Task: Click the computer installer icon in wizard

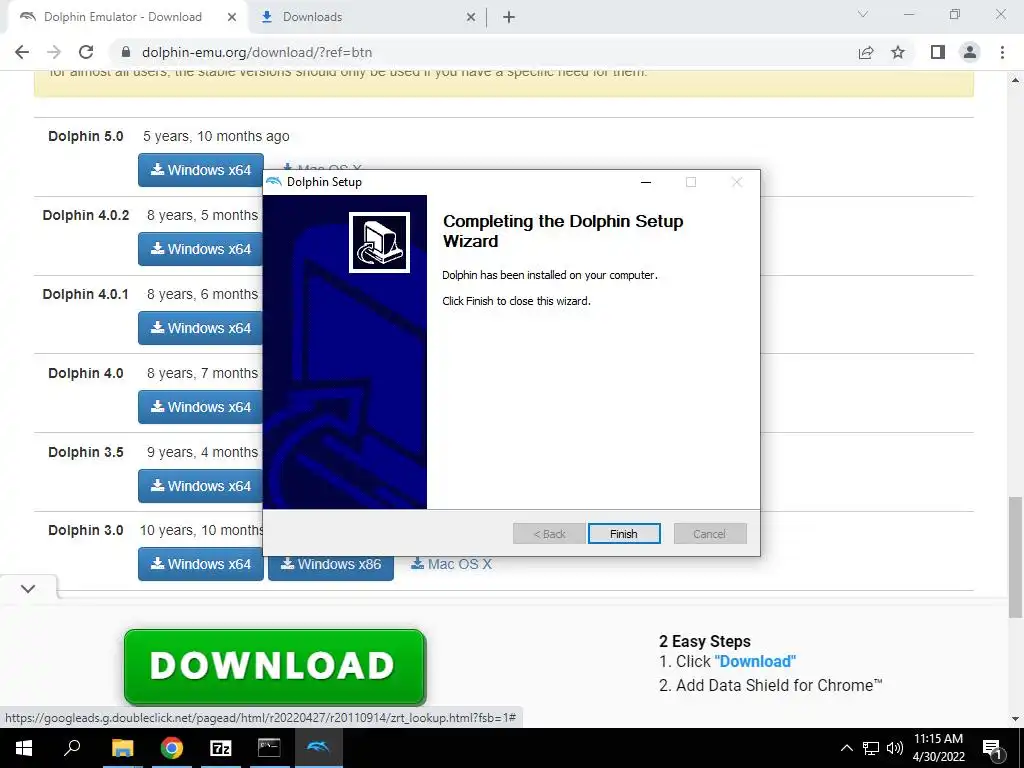Action: (379, 242)
